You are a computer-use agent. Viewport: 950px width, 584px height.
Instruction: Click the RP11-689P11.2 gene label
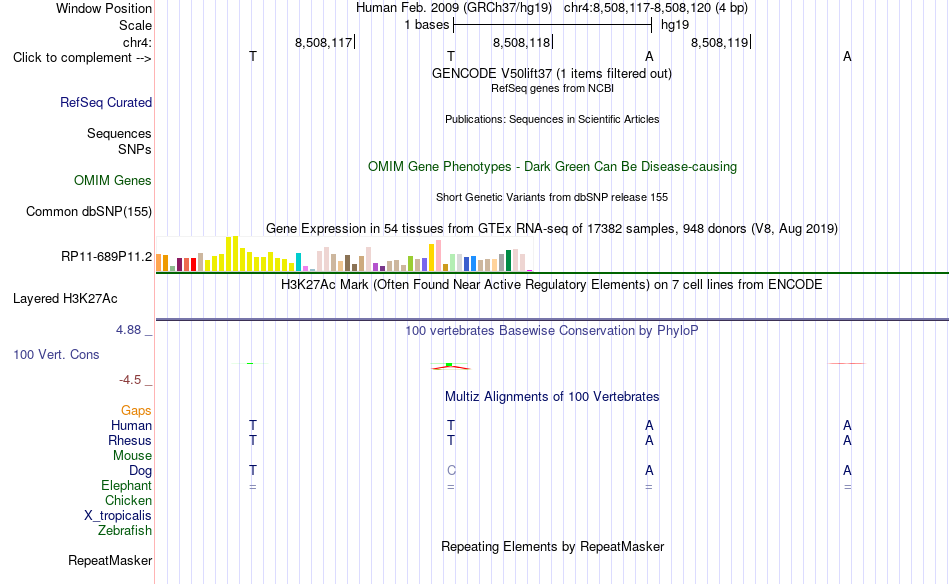pyautogui.click(x=107, y=257)
